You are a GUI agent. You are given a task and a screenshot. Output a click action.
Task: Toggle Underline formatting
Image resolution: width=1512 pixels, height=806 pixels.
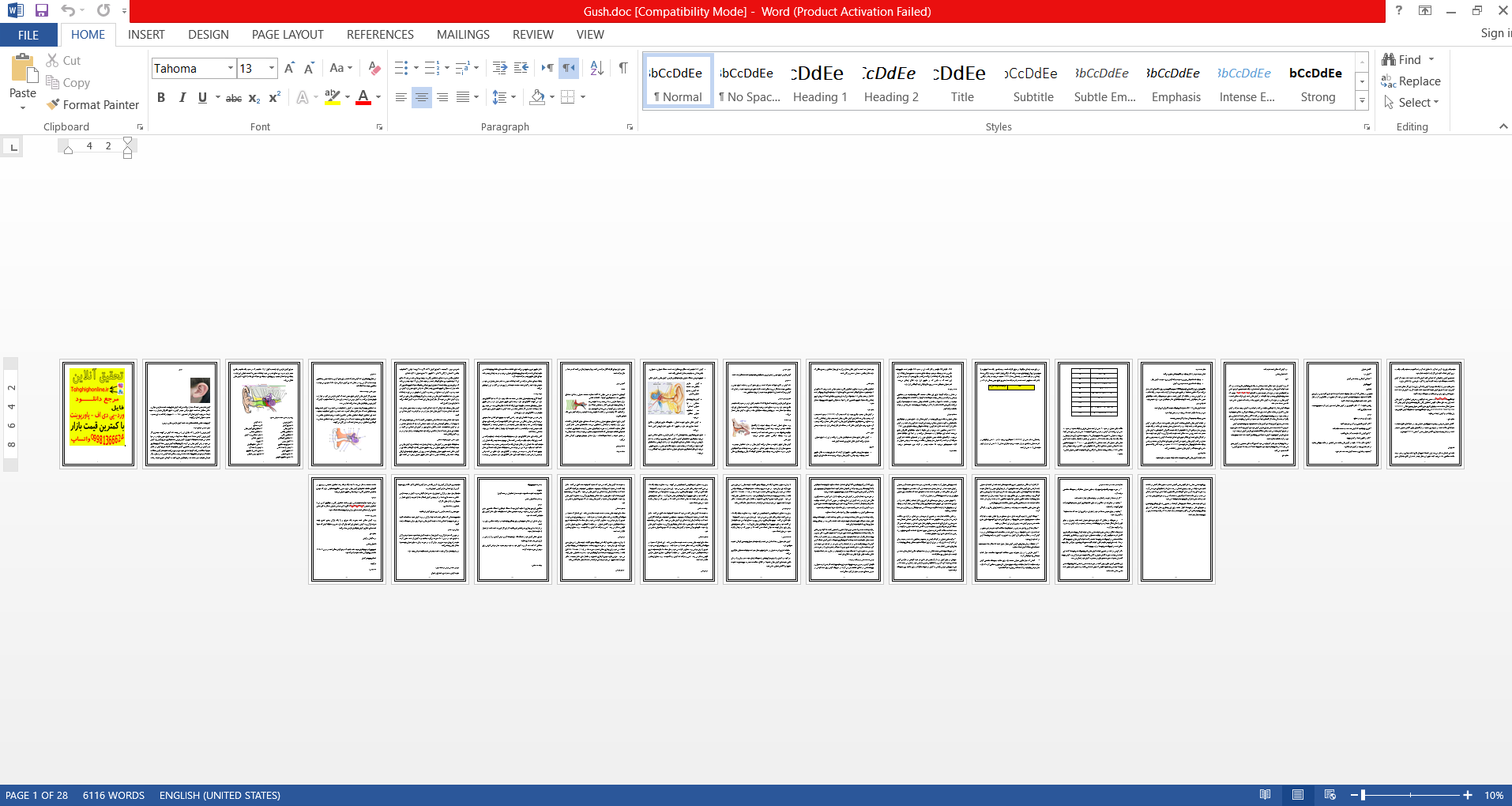[202, 97]
